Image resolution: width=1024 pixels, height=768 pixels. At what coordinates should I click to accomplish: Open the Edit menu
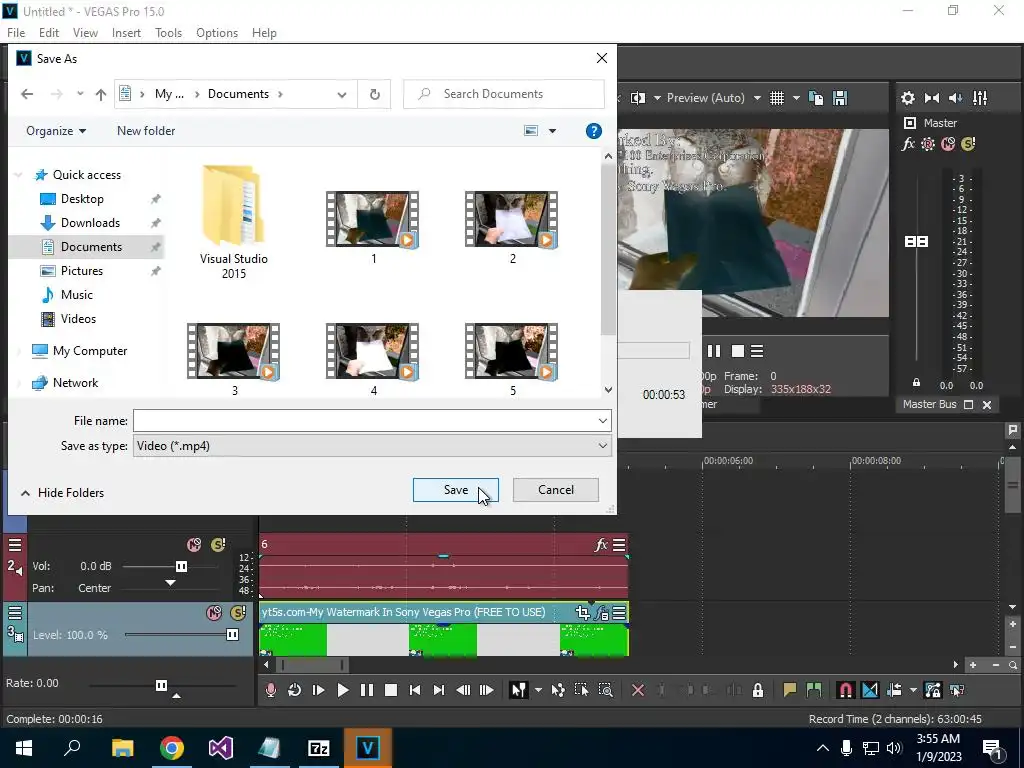pyautogui.click(x=49, y=33)
